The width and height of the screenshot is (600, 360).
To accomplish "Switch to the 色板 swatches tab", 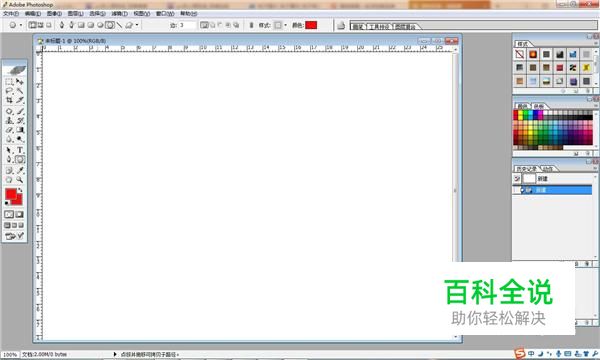I will tap(539, 106).
